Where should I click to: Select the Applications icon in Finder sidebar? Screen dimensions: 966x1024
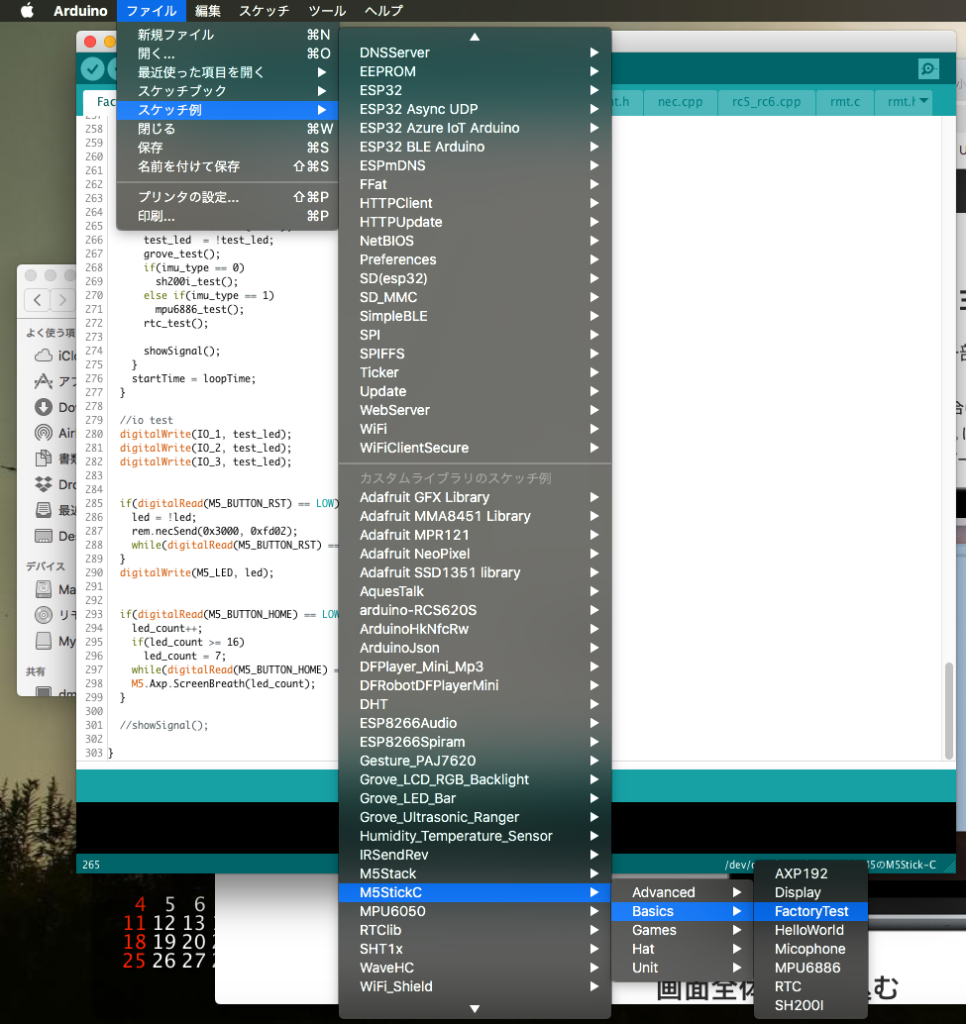coord(43,382)
